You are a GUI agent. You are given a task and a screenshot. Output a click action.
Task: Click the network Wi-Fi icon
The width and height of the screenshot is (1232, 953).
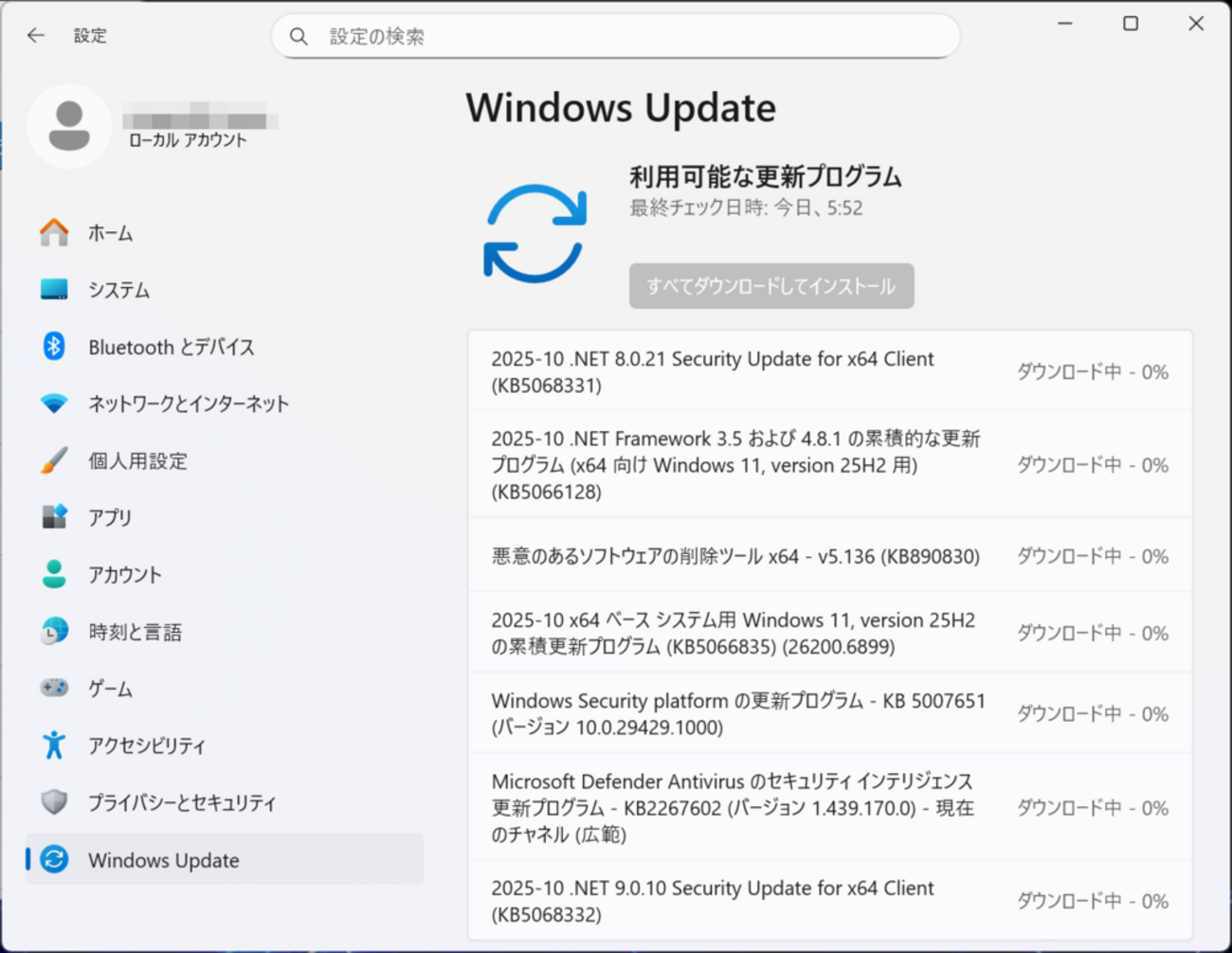[x=54, y=404]
